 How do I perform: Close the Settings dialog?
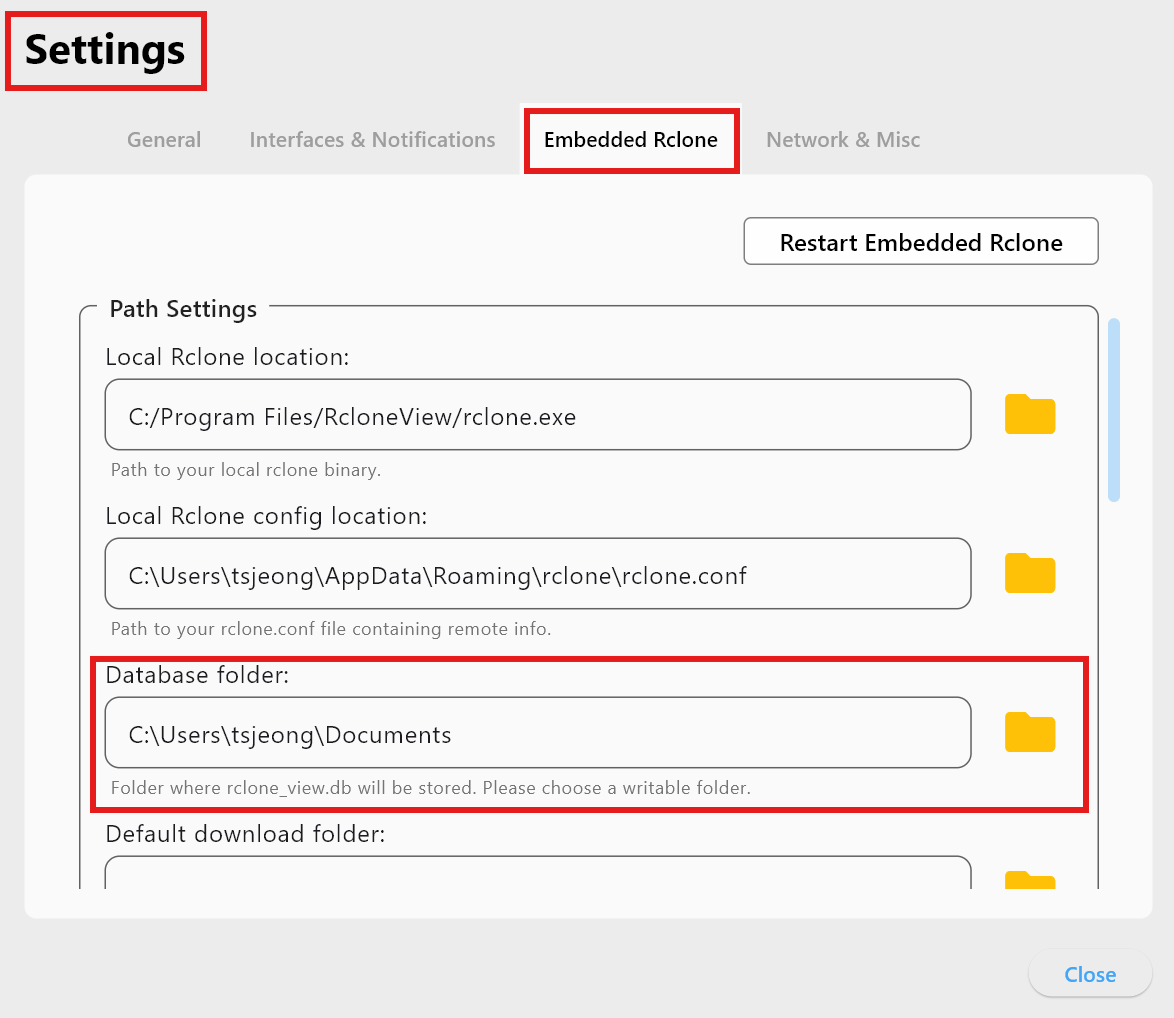click(x=1089, y=974)
